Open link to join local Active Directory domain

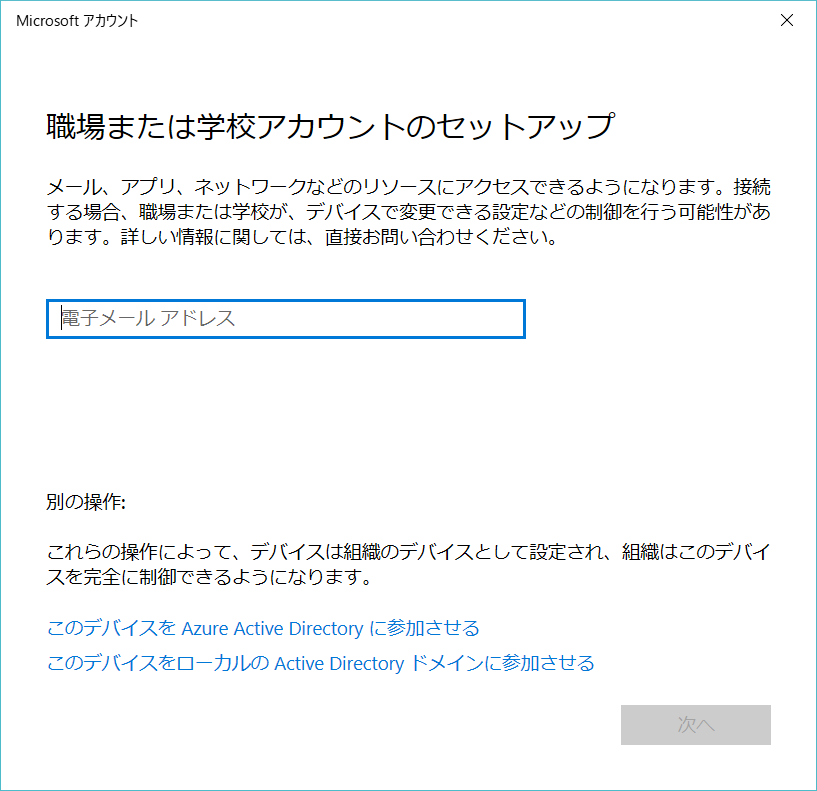(x=320, y=663)
